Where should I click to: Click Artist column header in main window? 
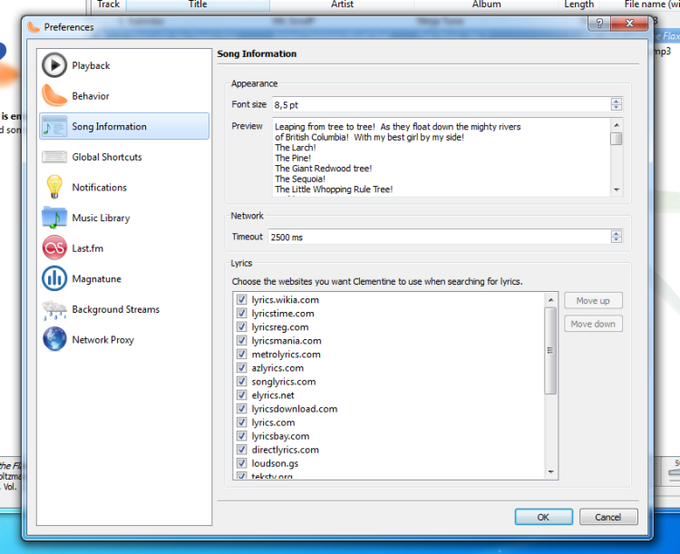pyautogui.click(x=342, y=4)
